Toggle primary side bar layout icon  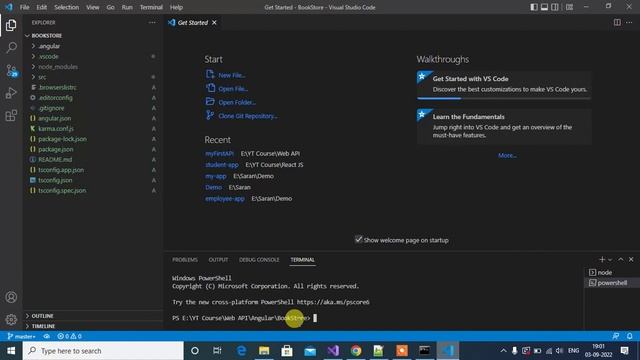click(534, 7)
